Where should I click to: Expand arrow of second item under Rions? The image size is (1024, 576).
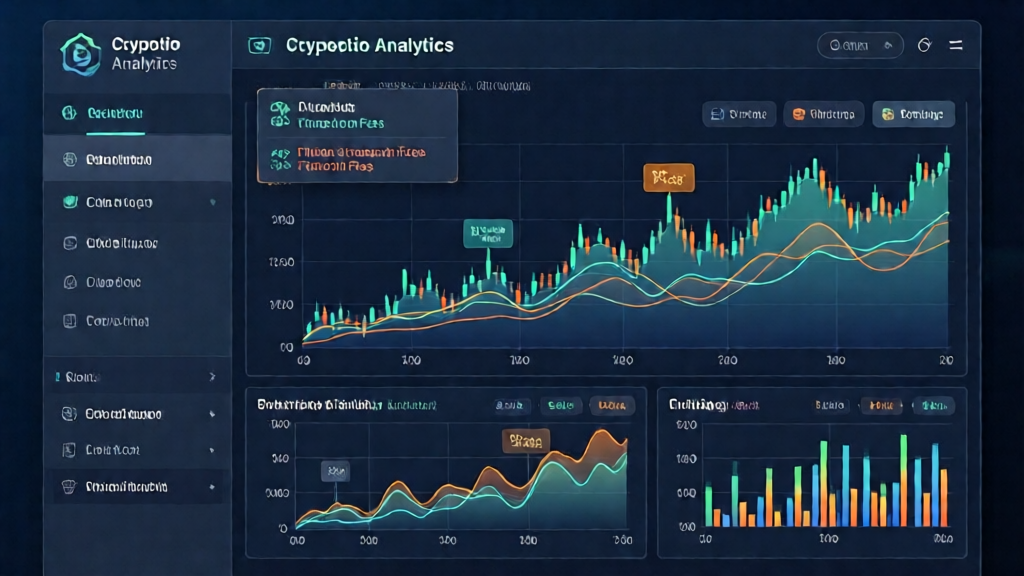pos(212,450)
